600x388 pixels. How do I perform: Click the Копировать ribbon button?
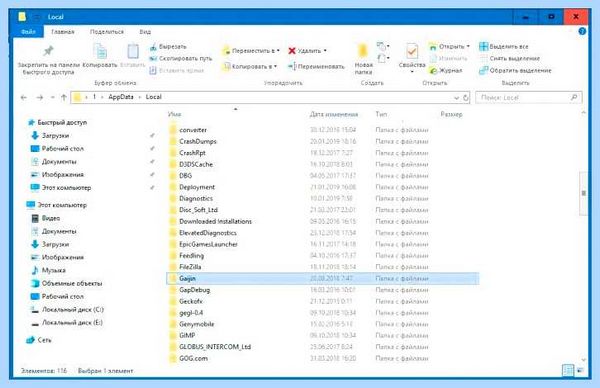[100, 56]
